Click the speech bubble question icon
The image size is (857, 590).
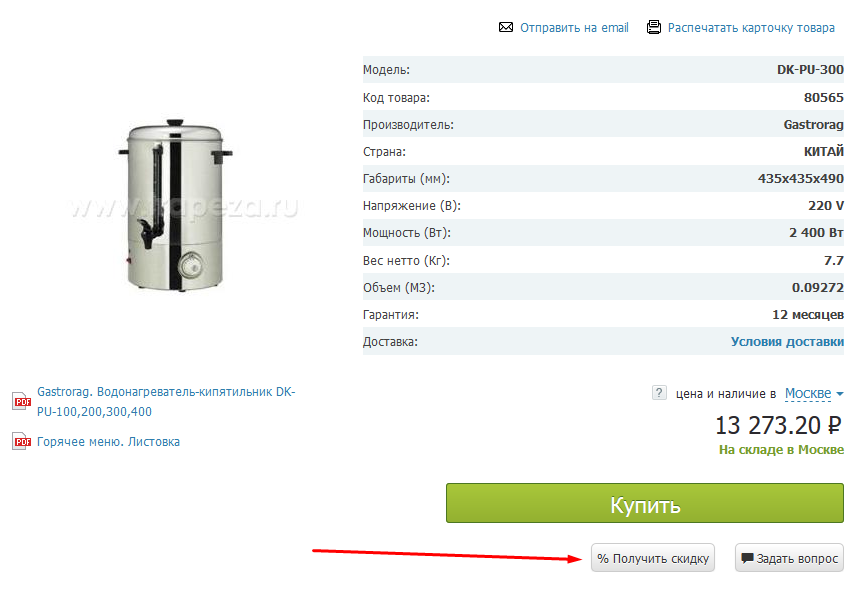pyautogui.click(x=747, y=558)
